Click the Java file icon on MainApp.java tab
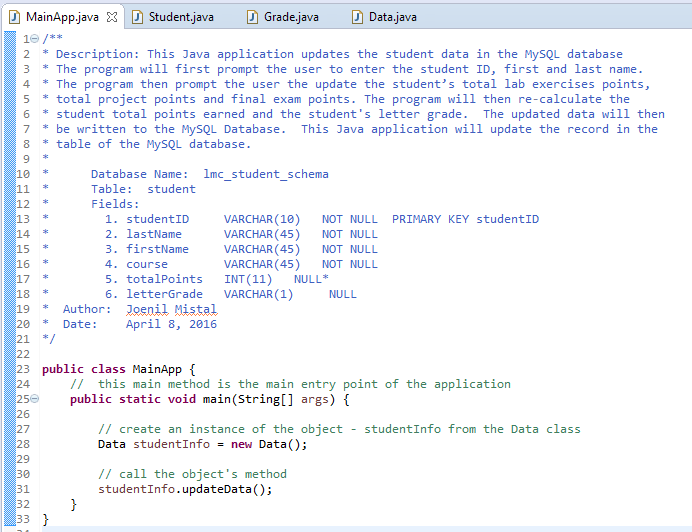The width and height of the screenshot is (692, 532). [14, 17]
